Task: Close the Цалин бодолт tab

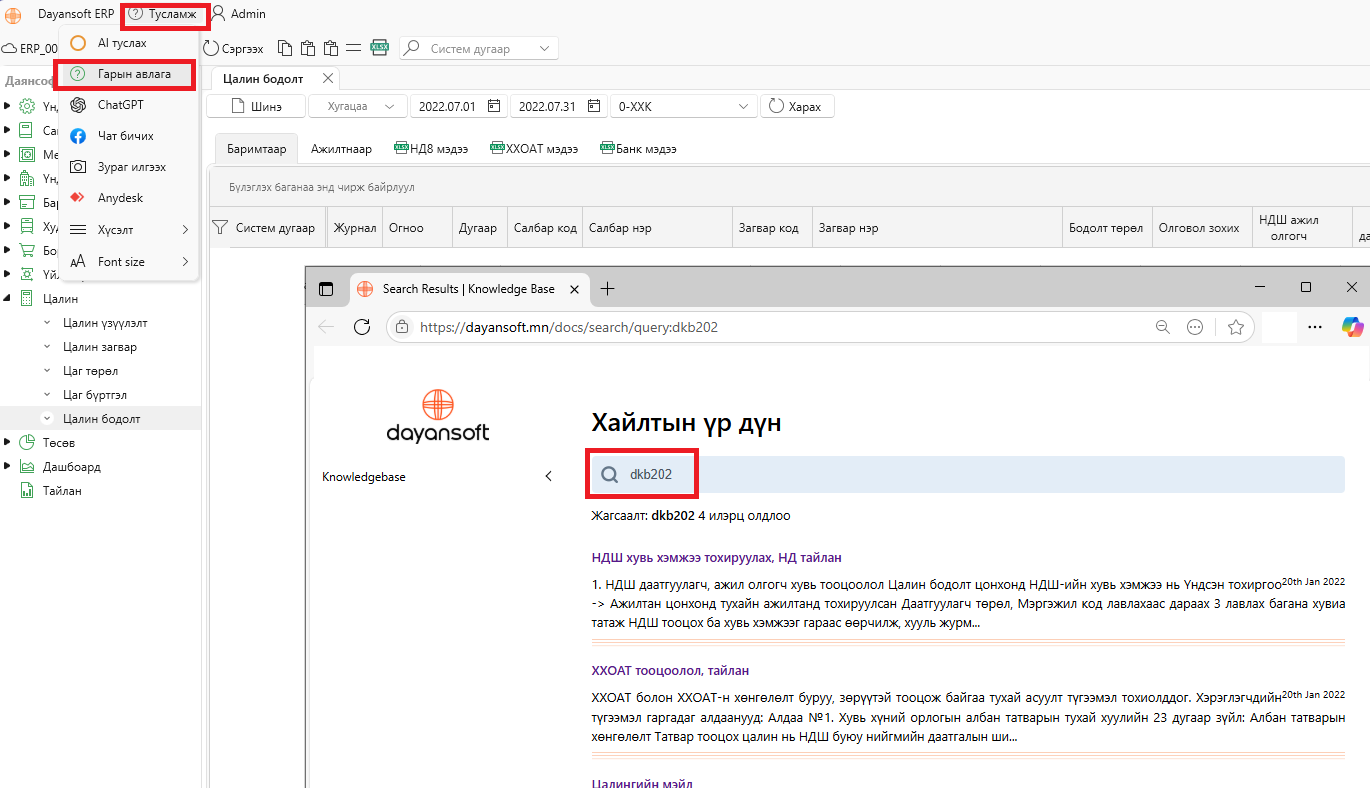Action: tap(328, 78)
